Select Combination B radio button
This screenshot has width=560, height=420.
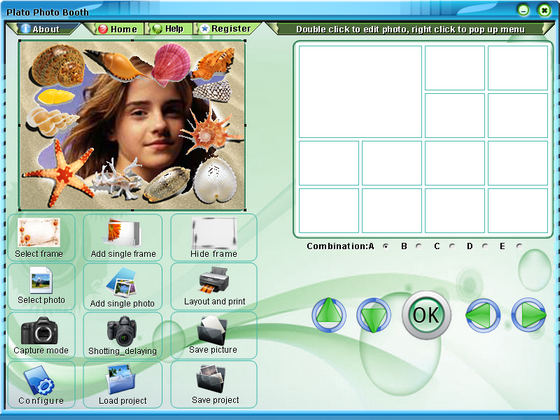click(x=419, y=246)
